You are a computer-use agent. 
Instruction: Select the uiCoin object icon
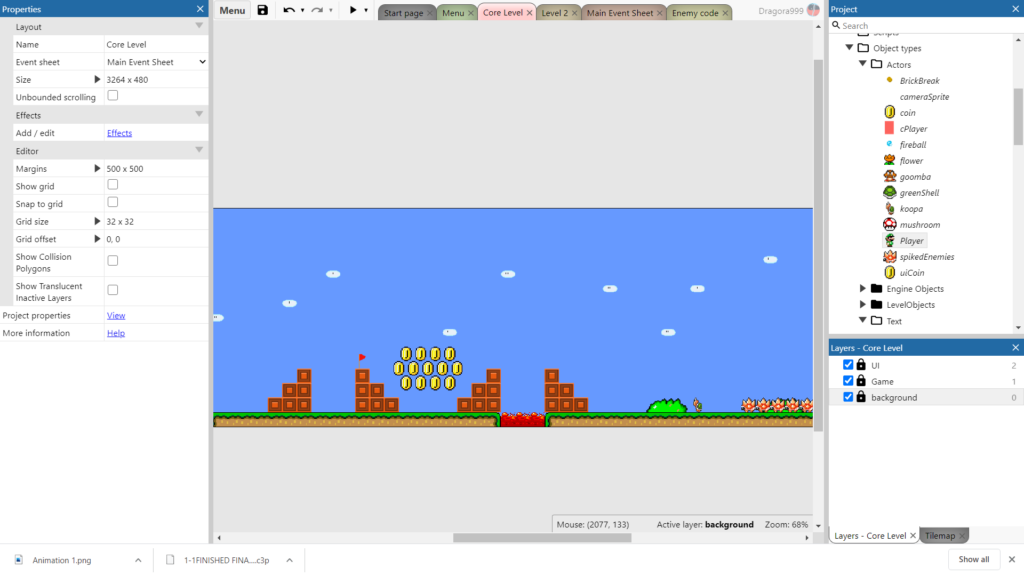pos(889,272)
